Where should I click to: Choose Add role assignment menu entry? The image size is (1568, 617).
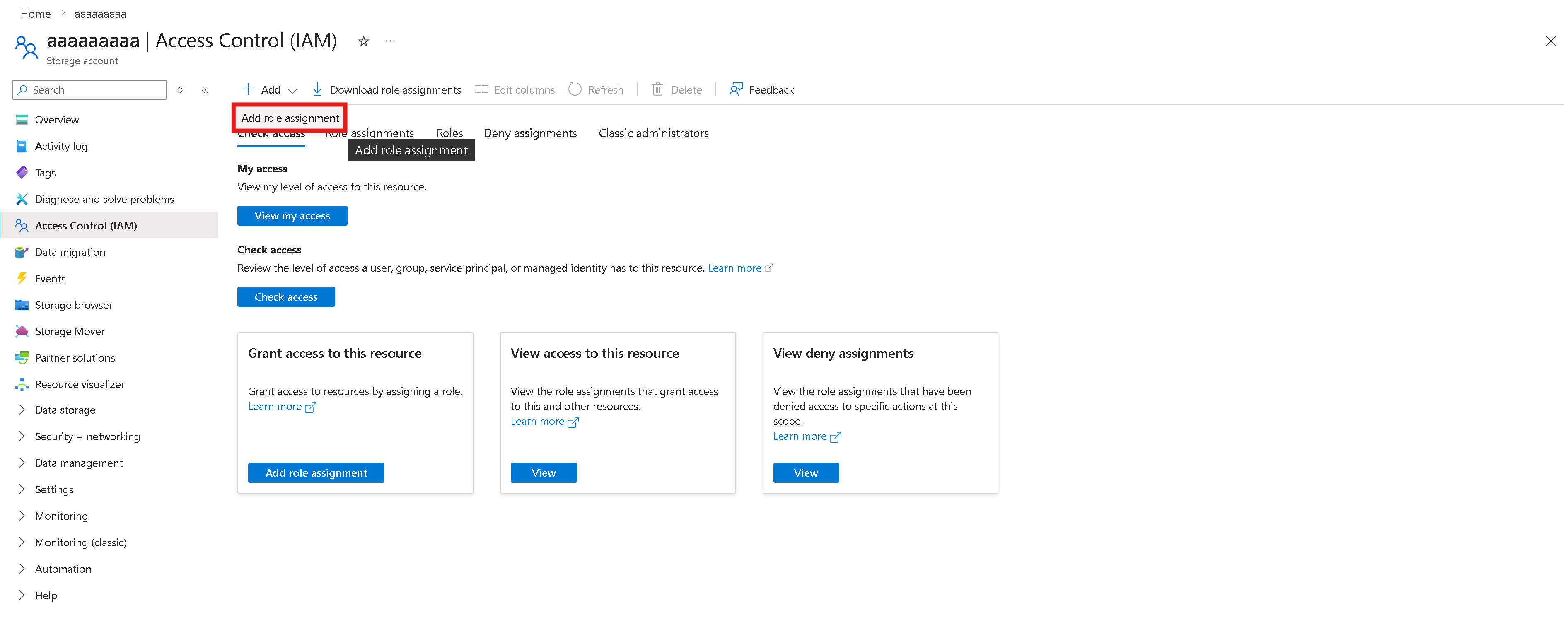[x=290, y=118]
